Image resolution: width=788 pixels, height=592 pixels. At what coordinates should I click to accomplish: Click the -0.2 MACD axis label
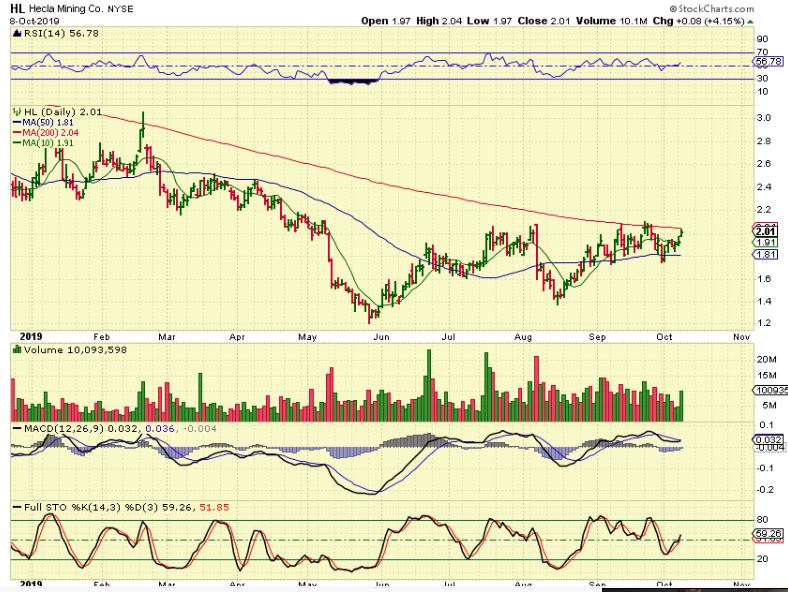click(766, 489)
